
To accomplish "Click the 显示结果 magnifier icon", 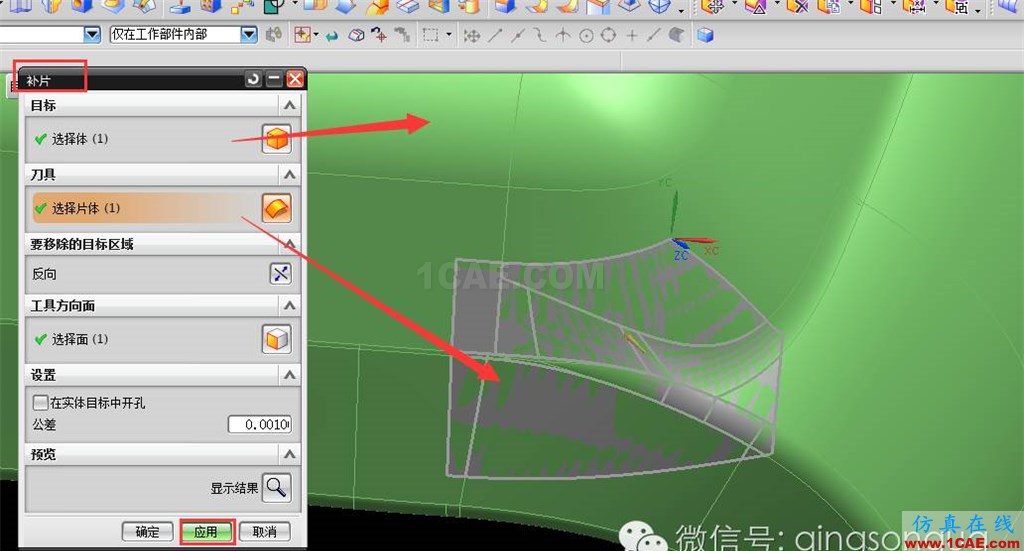I will click(276, 488).
